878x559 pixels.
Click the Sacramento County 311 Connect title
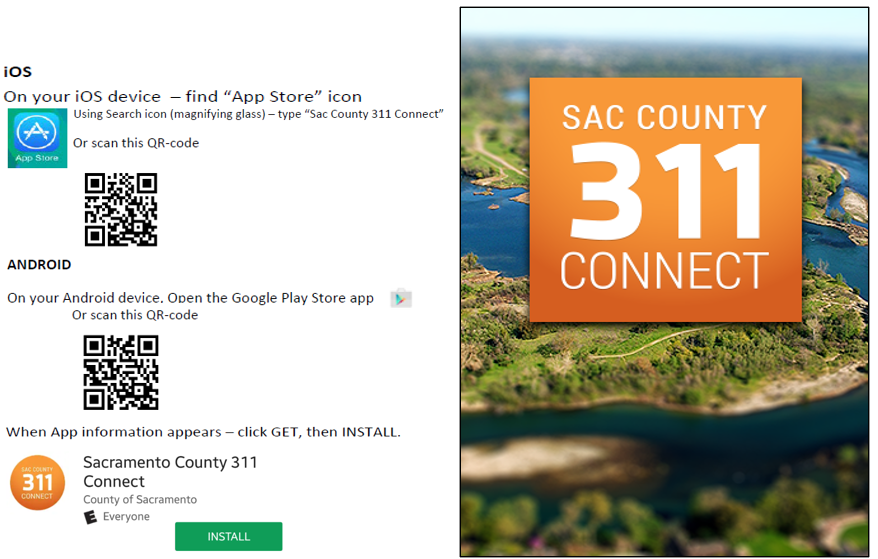click(x=170, y=472)
